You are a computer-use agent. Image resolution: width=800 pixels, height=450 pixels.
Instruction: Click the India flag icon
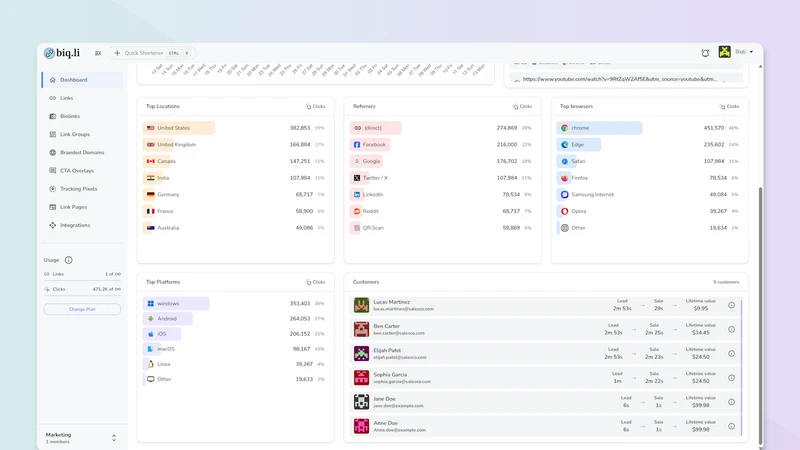(151, 178)
